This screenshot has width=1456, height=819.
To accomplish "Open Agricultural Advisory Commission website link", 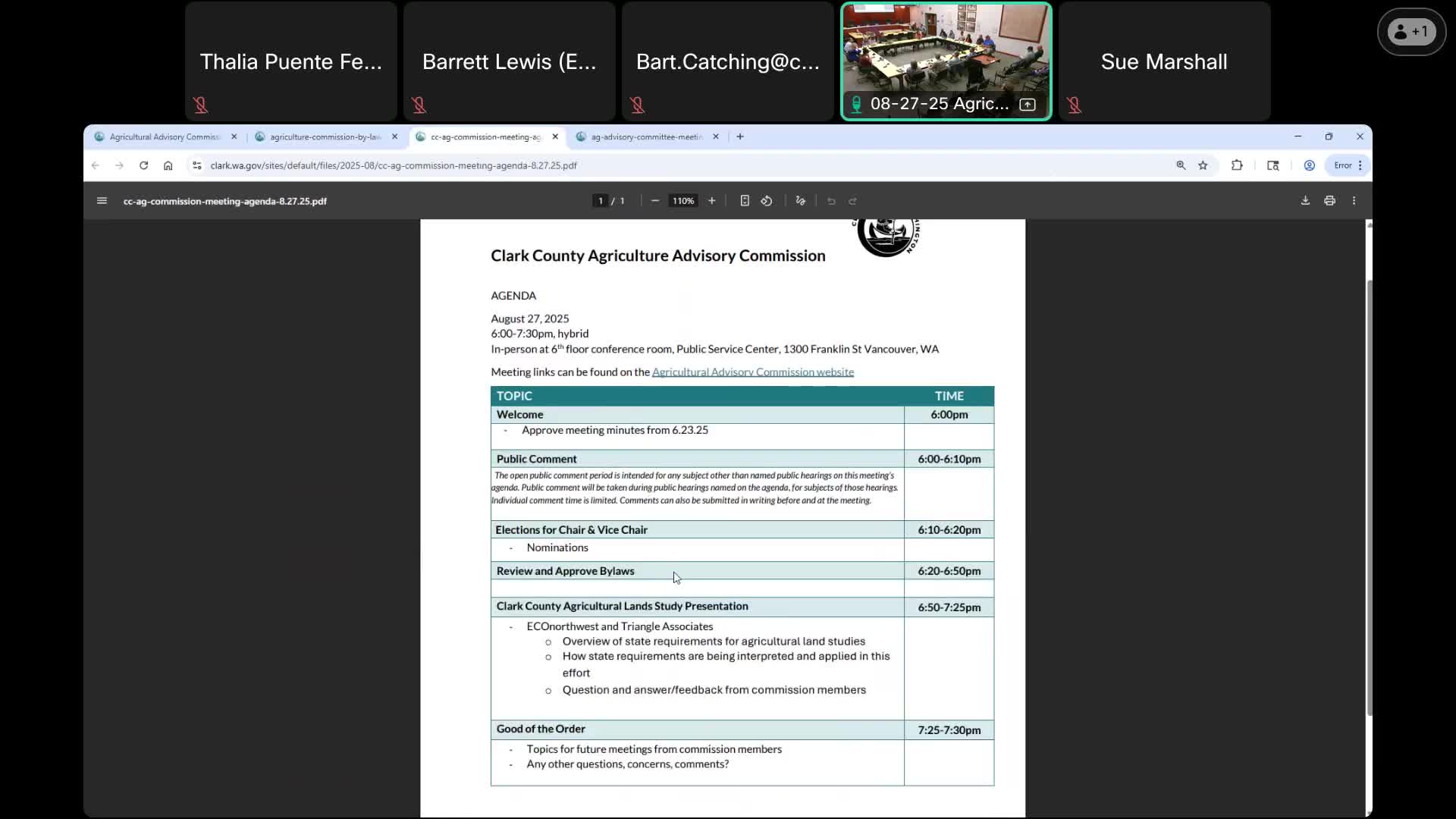I will pyautogui.click(x=752, y=372).
